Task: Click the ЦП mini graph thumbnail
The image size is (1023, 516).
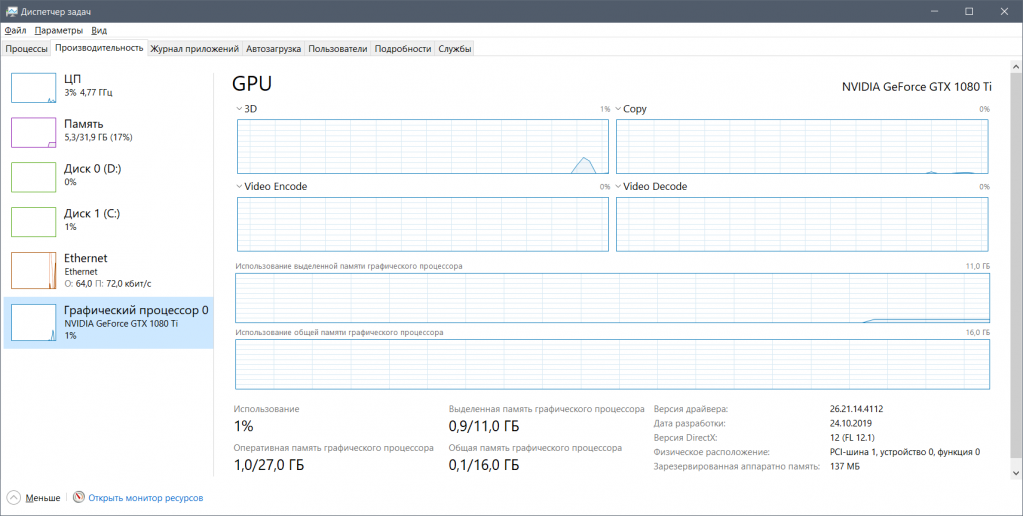Action: click(x=33, y=87)
